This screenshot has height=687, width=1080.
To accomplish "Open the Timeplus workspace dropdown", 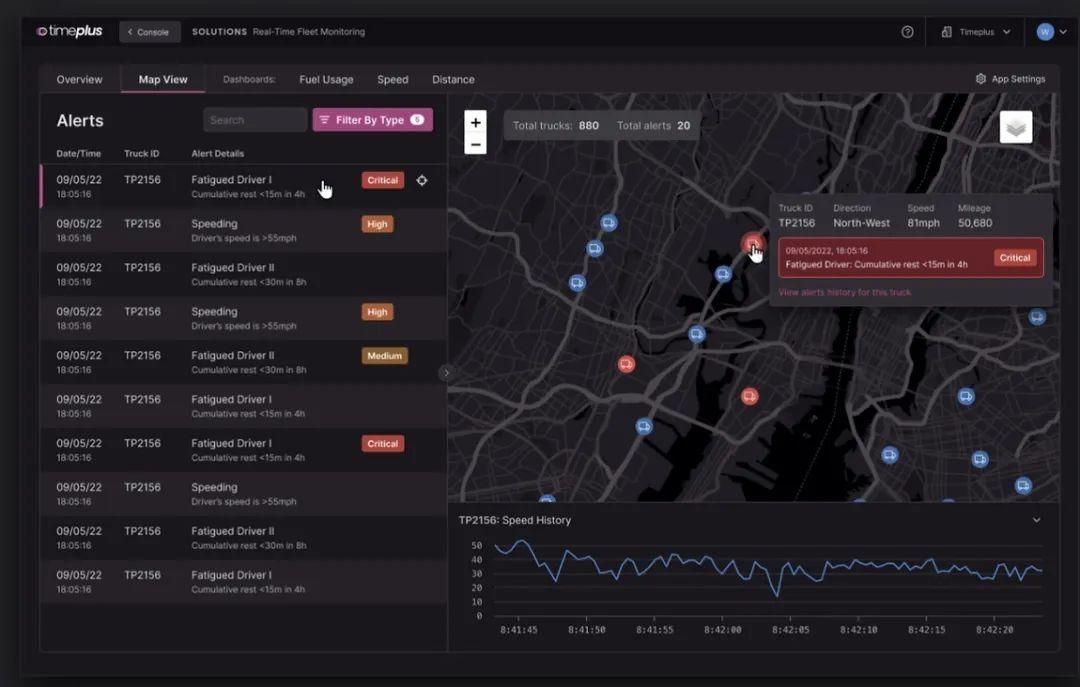I will click(x=975, y=32).
